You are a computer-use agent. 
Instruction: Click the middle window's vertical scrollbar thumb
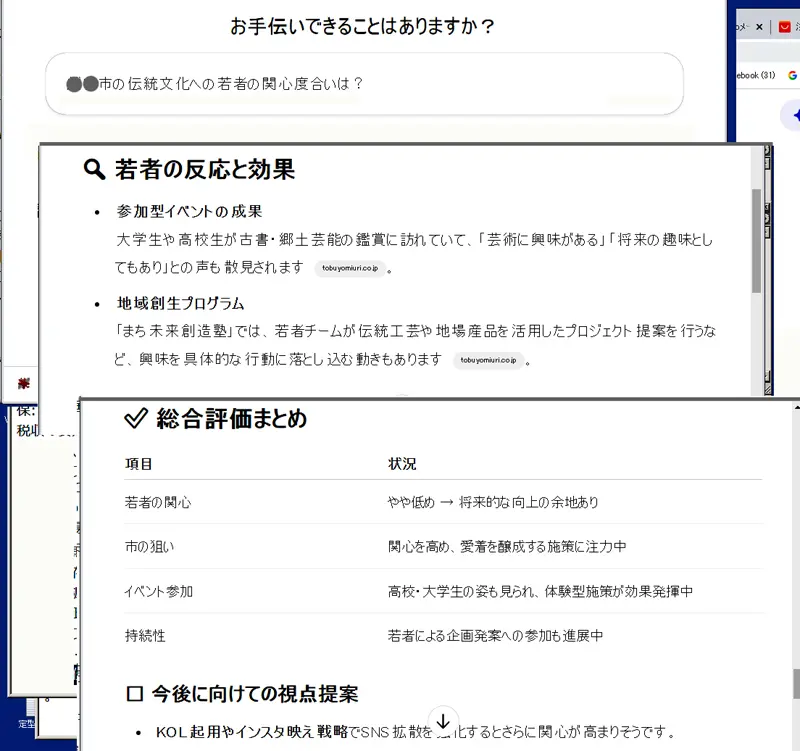[x=756, y=240]
